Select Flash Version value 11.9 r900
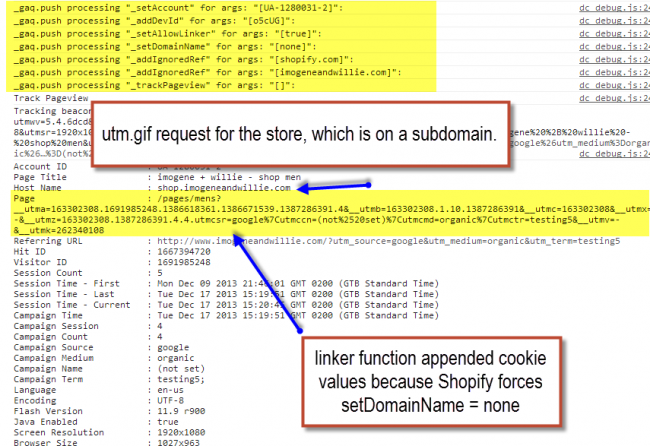The image size is (650, 446). [181, 411]
